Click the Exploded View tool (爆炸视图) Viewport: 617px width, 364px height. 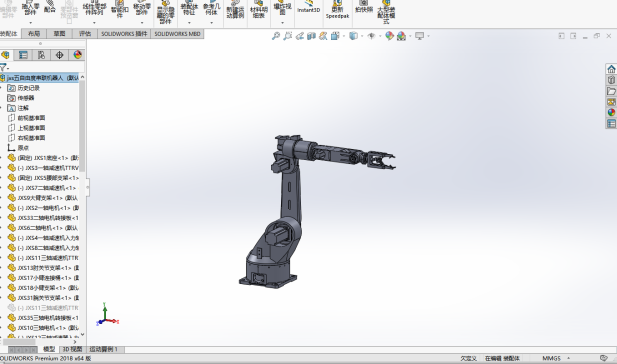click(282, 8)
